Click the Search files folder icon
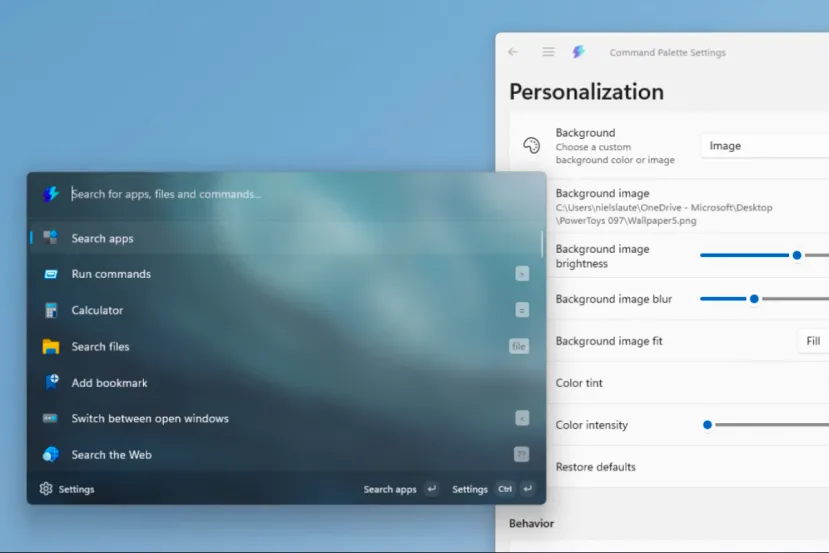 (x=51, y=347)
